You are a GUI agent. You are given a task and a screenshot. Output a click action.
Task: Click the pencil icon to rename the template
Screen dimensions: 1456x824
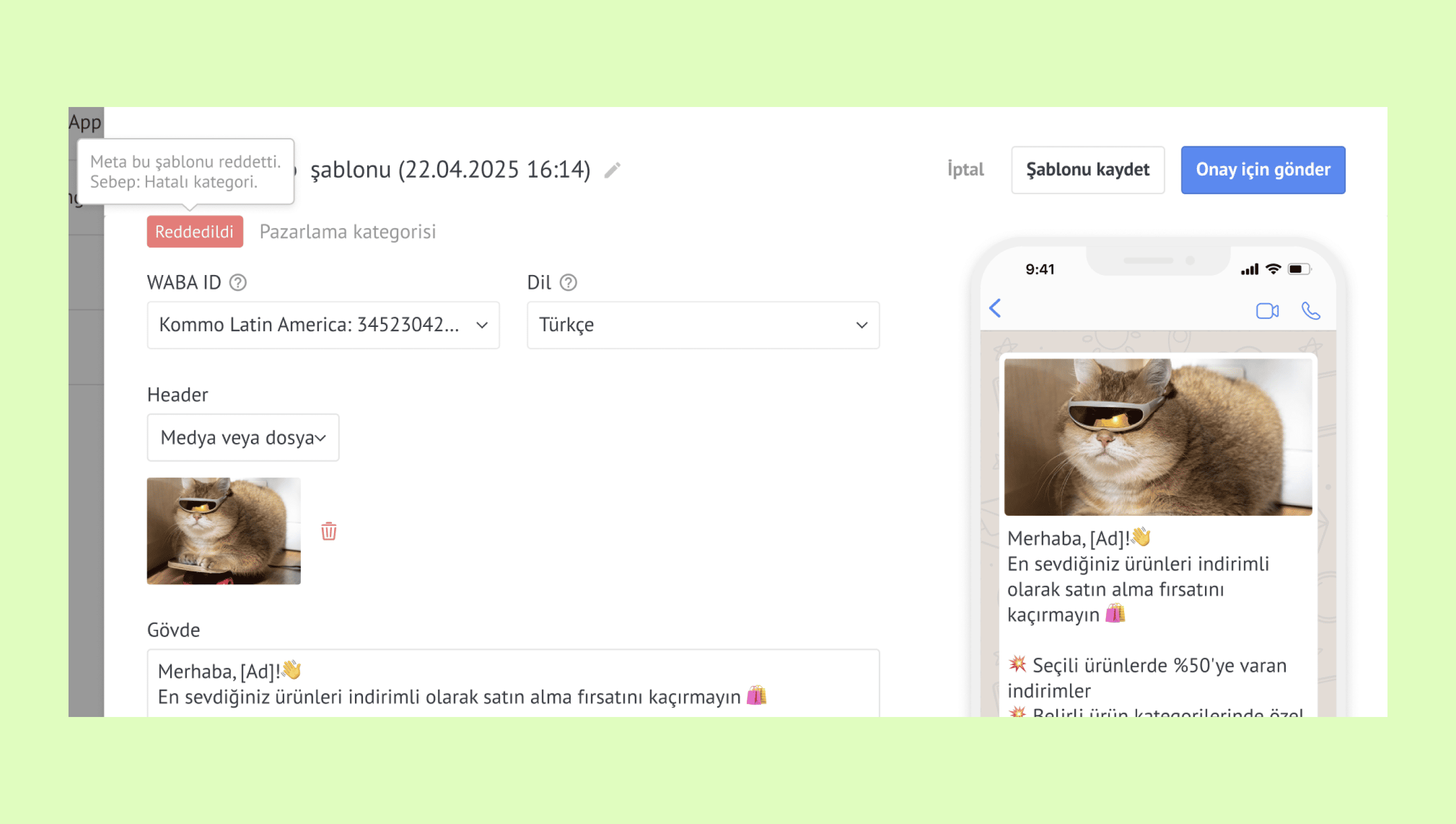point(612,170)
